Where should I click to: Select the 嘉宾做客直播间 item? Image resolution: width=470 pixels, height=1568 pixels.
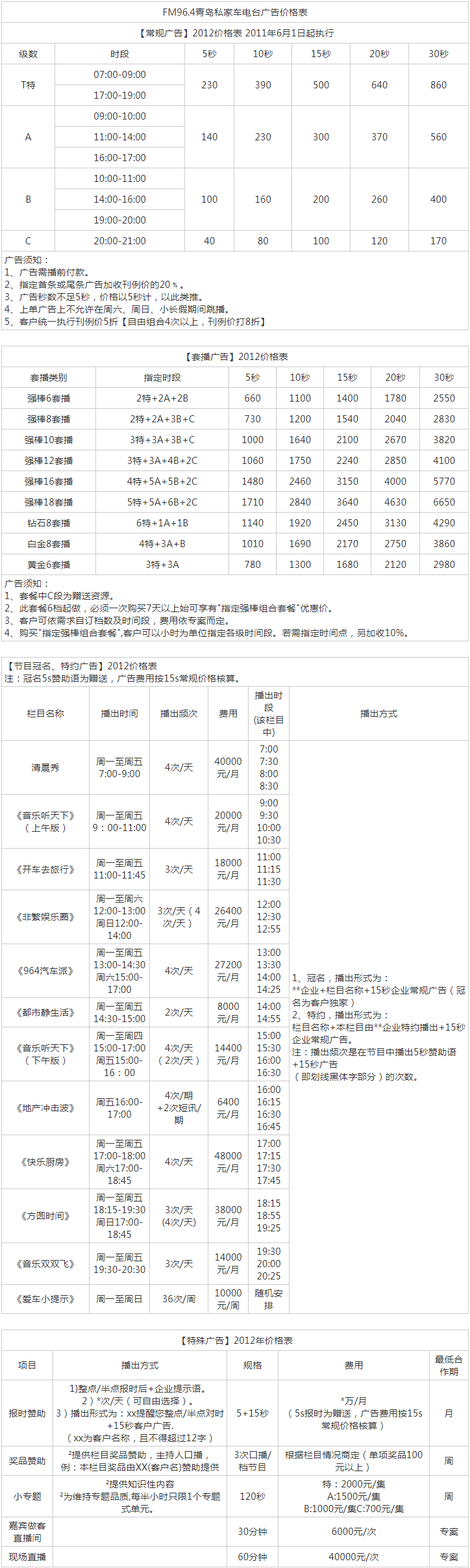(27, 1532)
